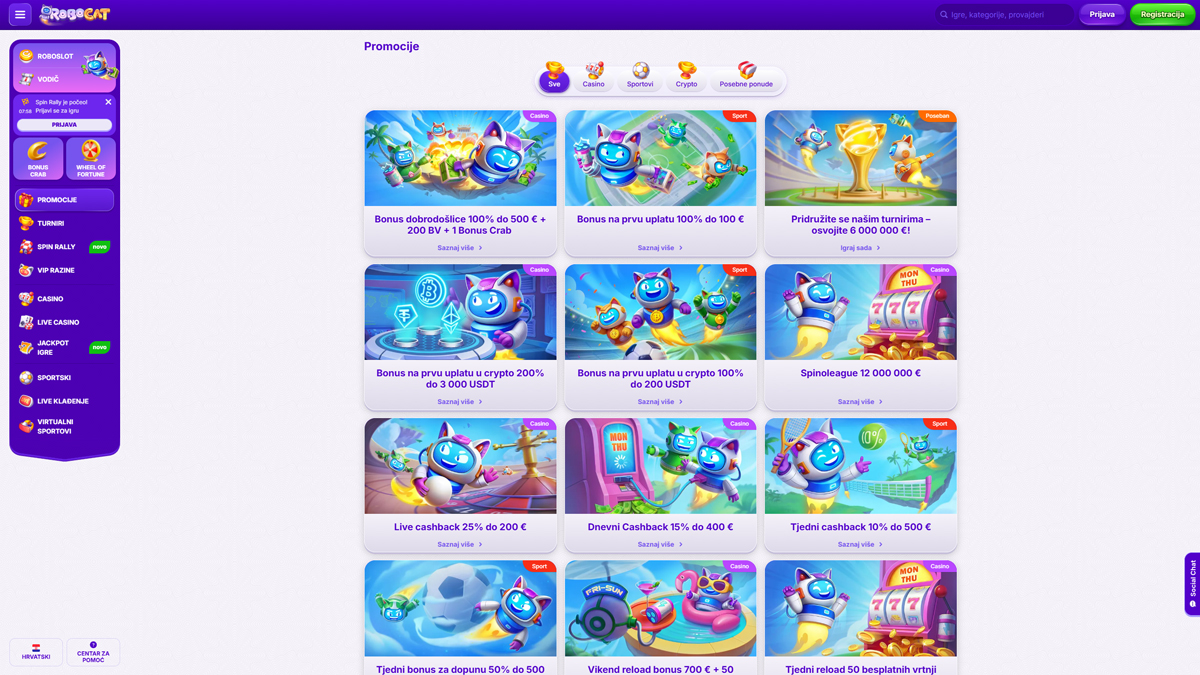This screenshot has width=1200, height=675.
Task: Open the Spinoleague promotion thumbnail
Action: click(x=860, y=312)
